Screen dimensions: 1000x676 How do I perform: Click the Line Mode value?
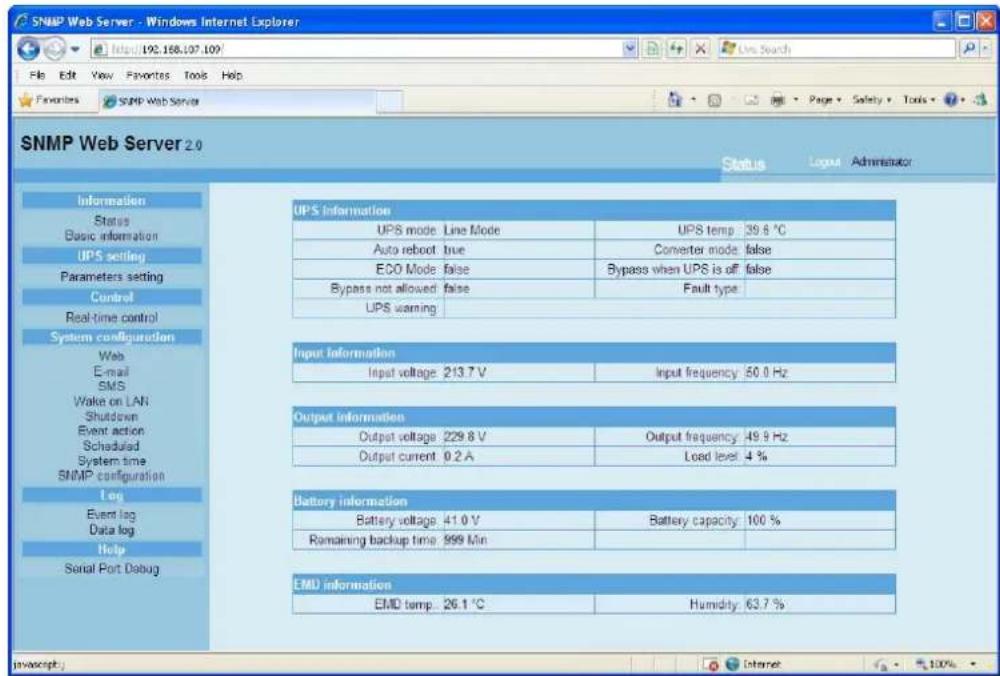(472, 231)
